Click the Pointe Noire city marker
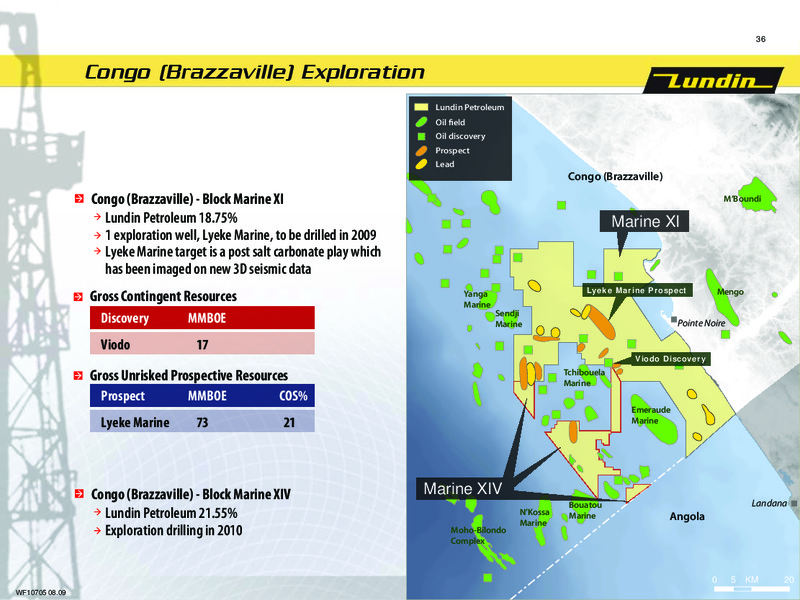The width and height of the screenshot is (800, 600). click(x=674, y=319)
